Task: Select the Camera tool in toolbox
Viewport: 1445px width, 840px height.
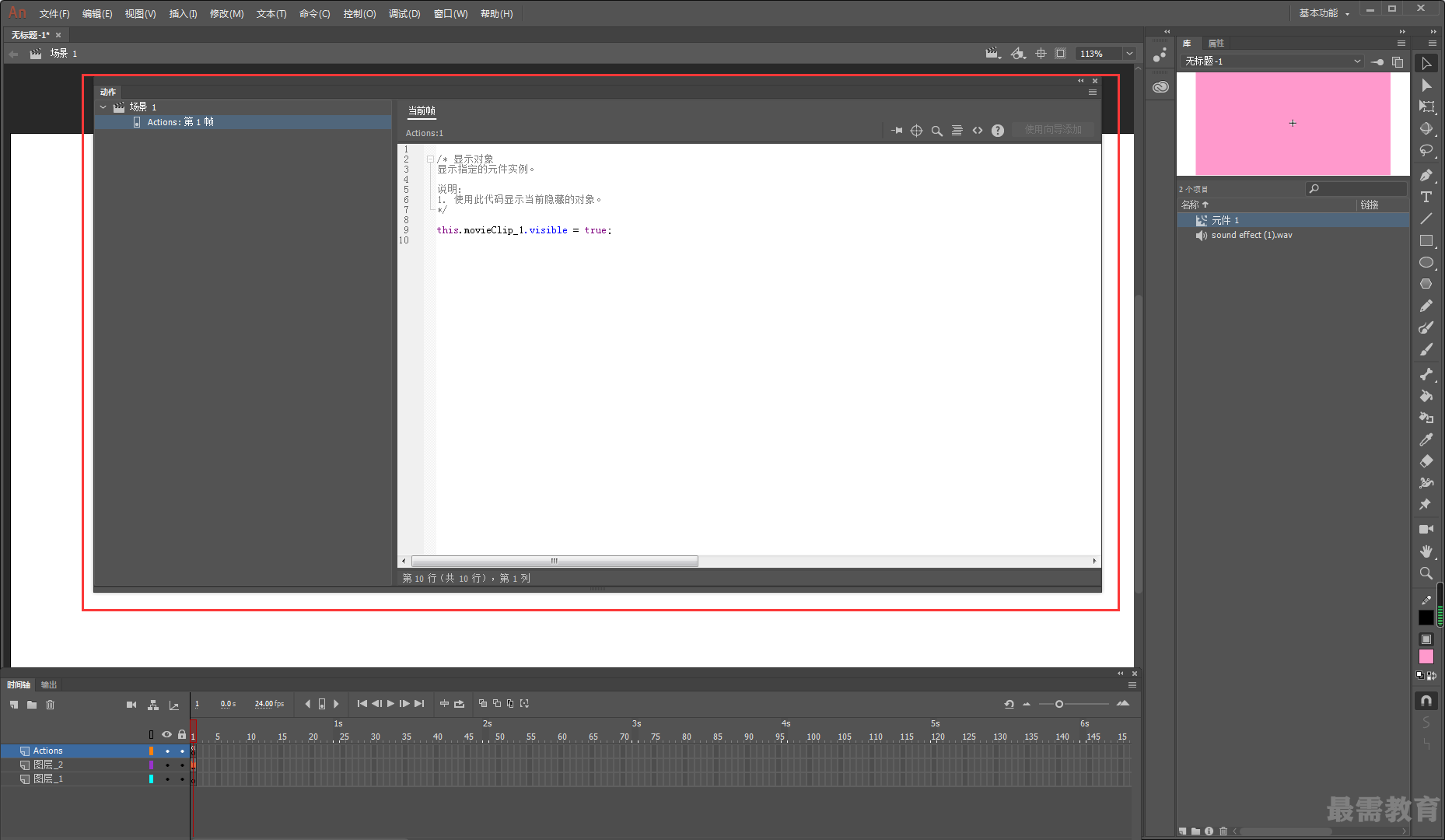Action: point(1426,529)
